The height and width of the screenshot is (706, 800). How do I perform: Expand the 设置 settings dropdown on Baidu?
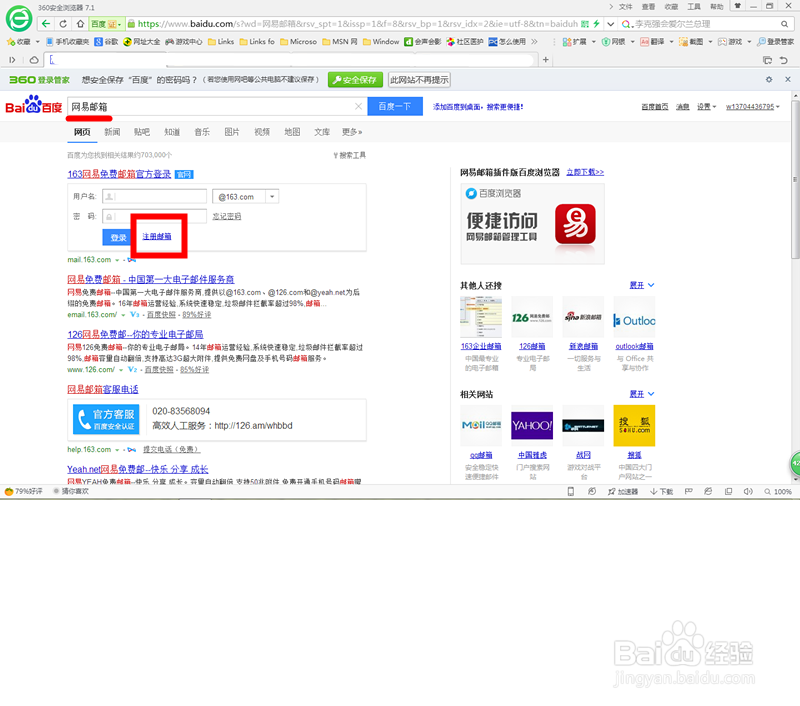707,107
